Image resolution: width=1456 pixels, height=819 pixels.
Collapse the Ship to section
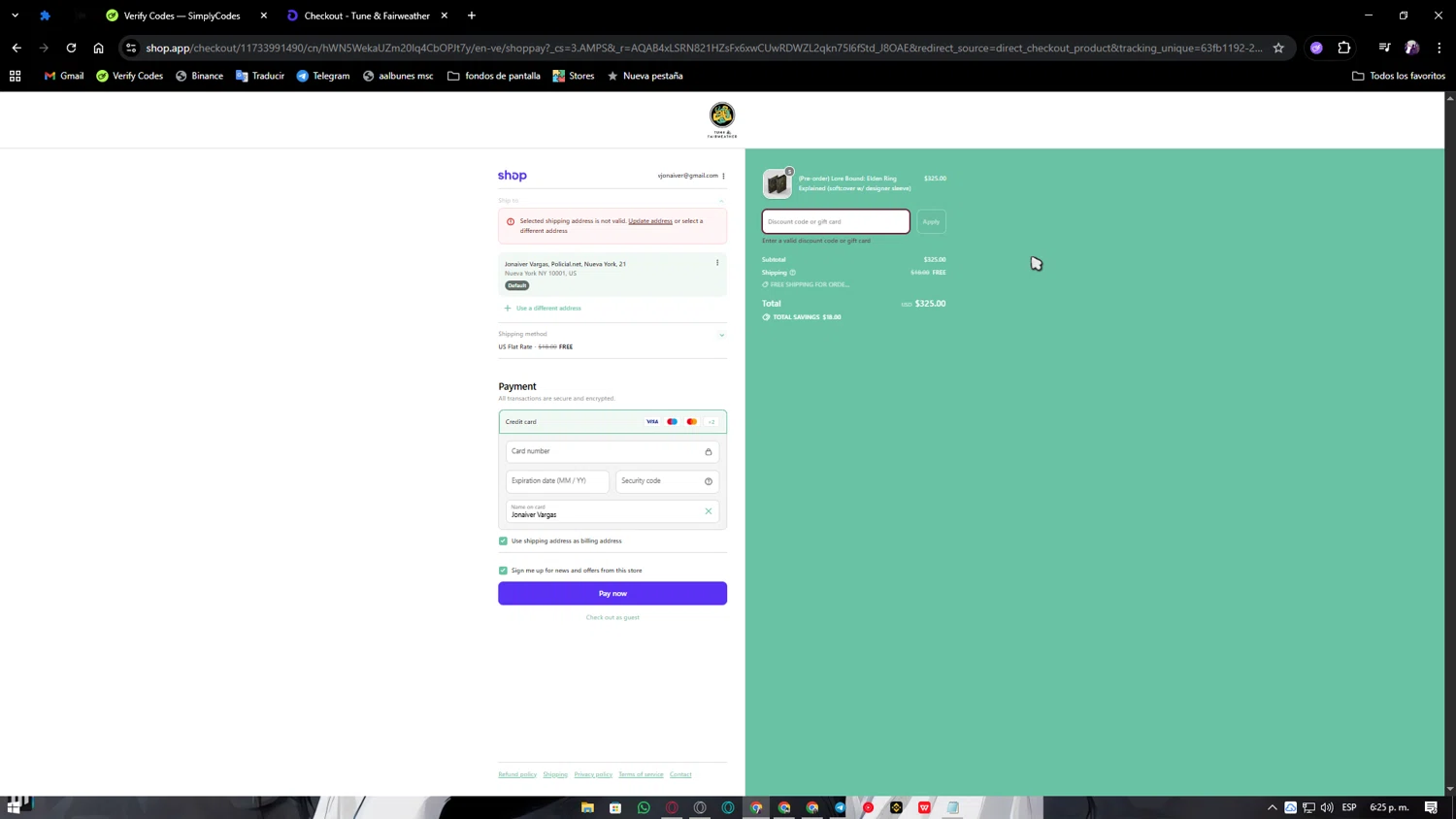(721, 201)
